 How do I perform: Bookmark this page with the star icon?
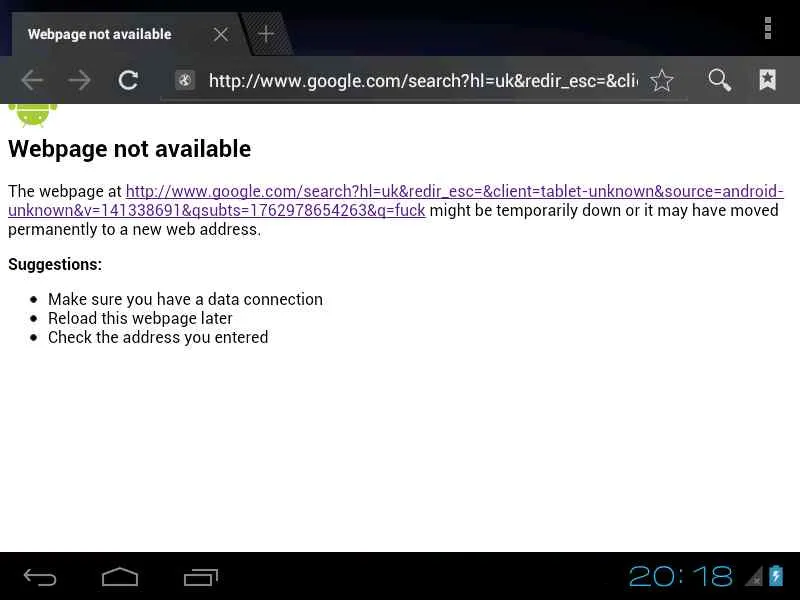click(x=662, y=80)
